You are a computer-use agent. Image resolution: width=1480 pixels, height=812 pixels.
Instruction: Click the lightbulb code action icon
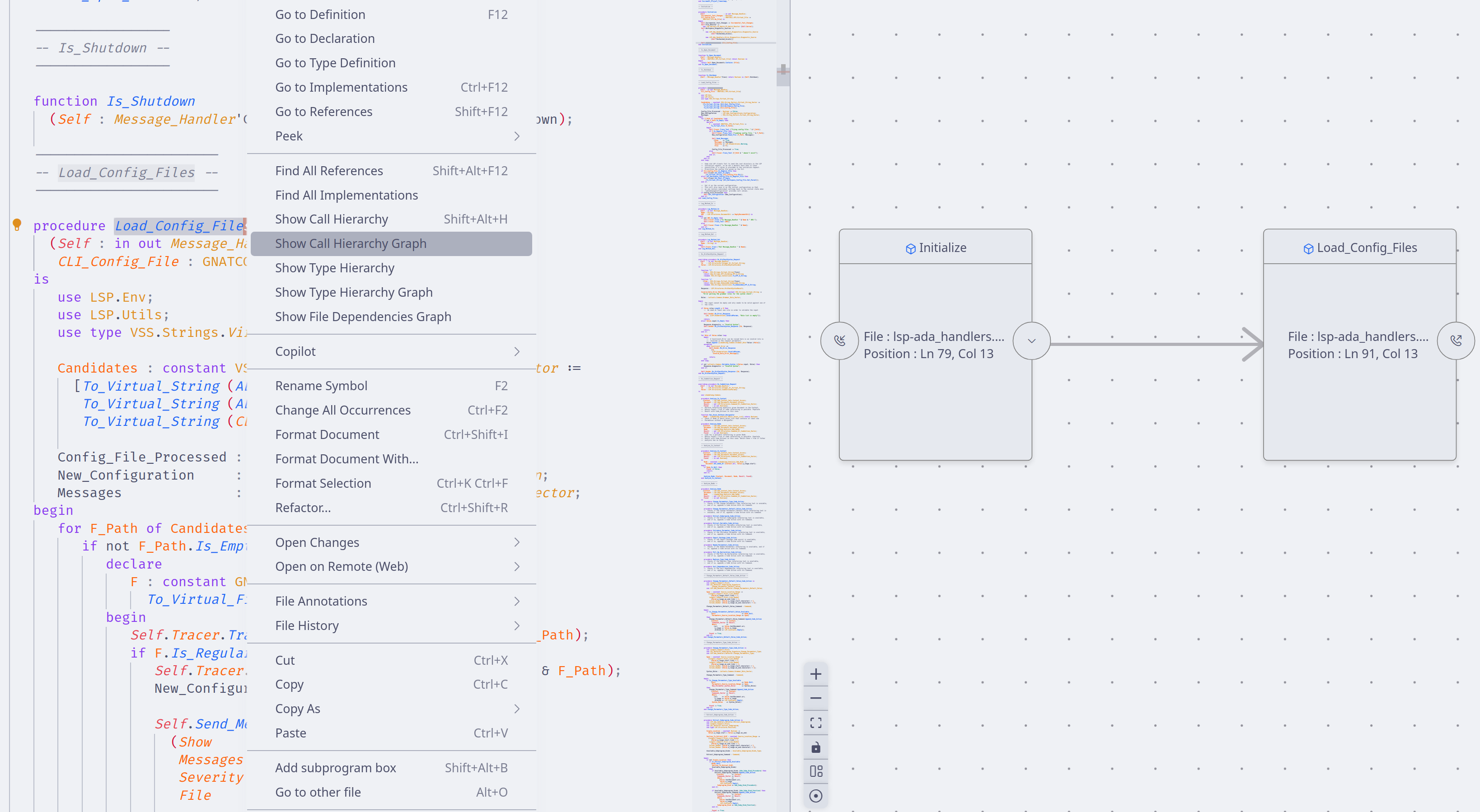17,224
